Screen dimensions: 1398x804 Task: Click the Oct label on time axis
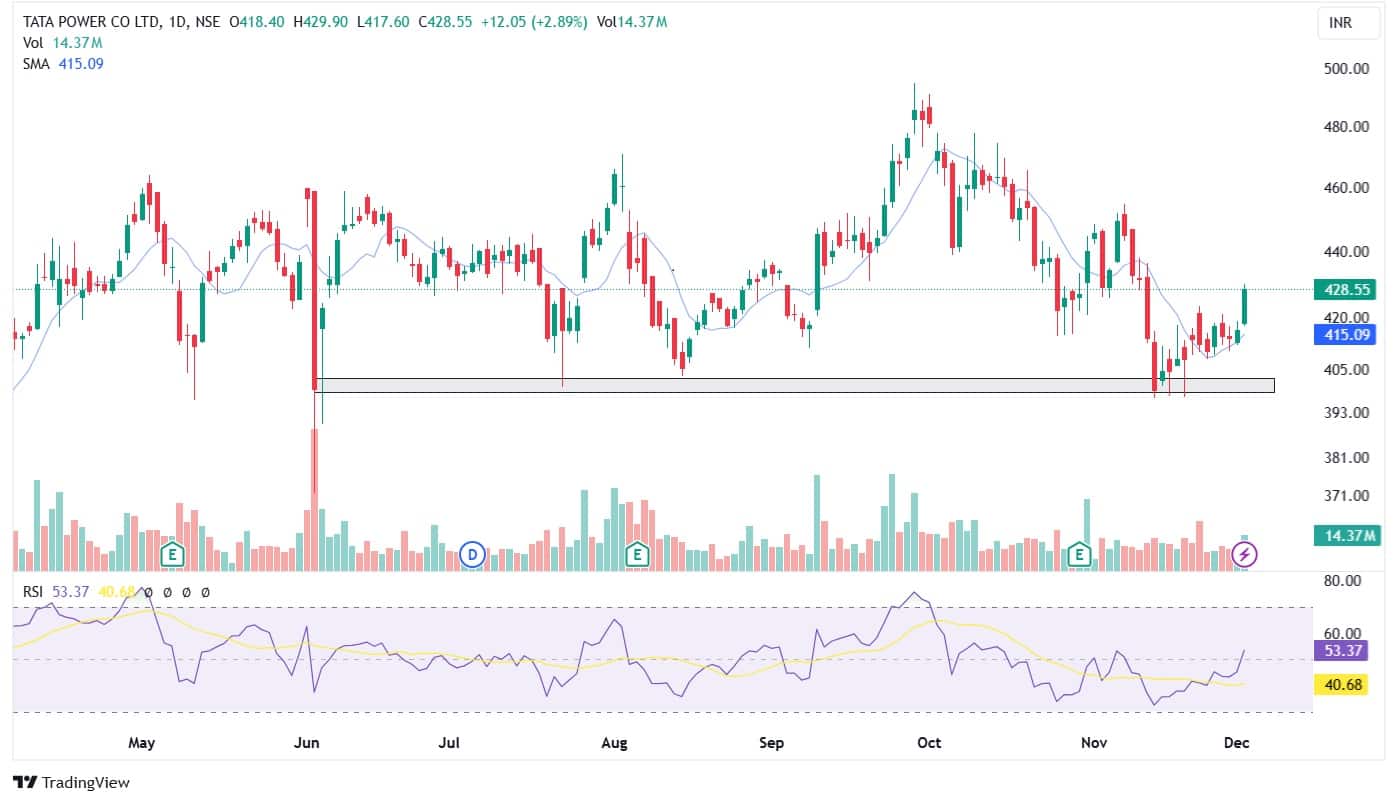(930, 743)
